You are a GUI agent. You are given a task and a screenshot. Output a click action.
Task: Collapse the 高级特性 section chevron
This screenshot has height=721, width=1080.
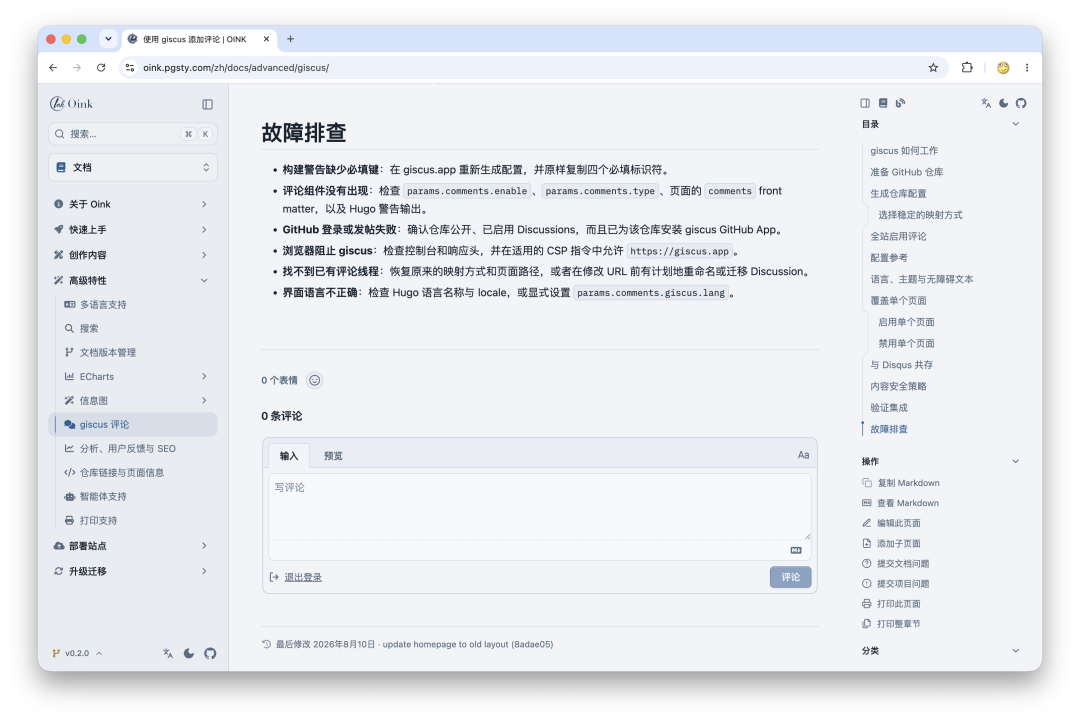pyautogui.click(x=204, y=280)
